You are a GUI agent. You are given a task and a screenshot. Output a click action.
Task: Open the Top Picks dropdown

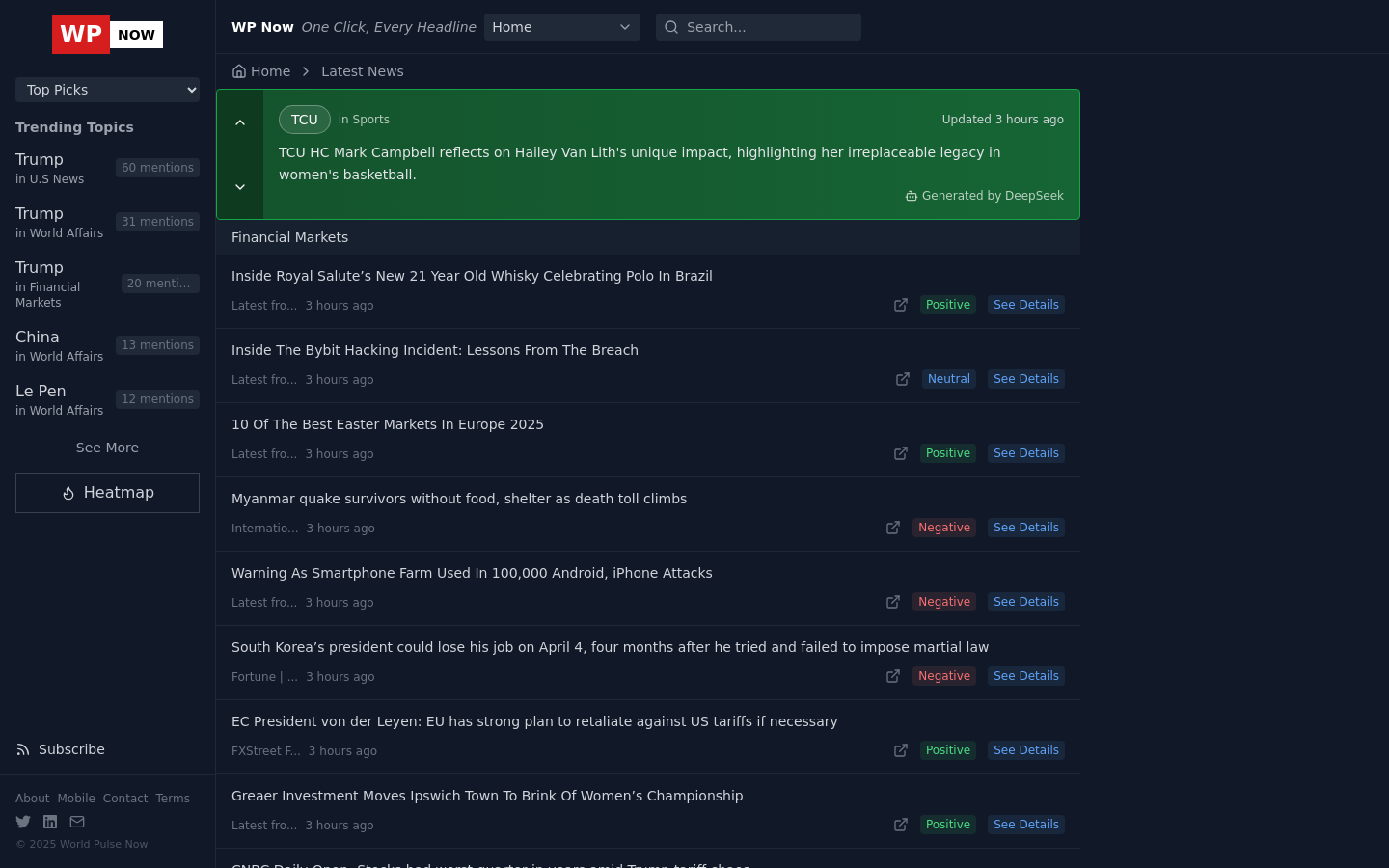(x=107, y=90)
